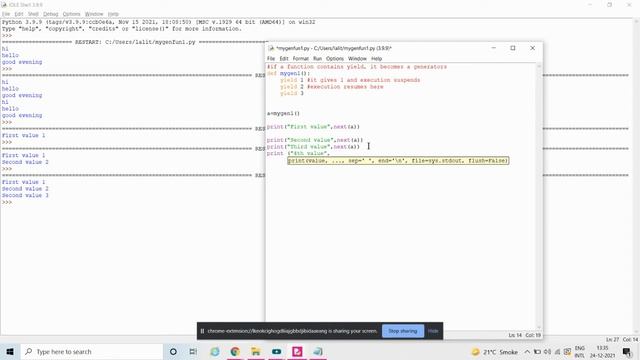
Task: Maximize the mygenfun1.py editor window
Action: [x=513, y=48]
